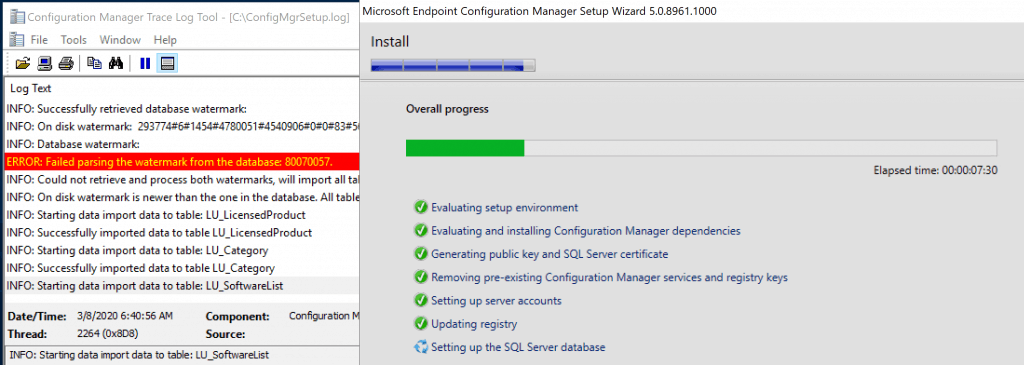The width and height of the screenshot is (1024, 365).
Task: Click the Pause toolbar icon
Action: pos(145,63)
